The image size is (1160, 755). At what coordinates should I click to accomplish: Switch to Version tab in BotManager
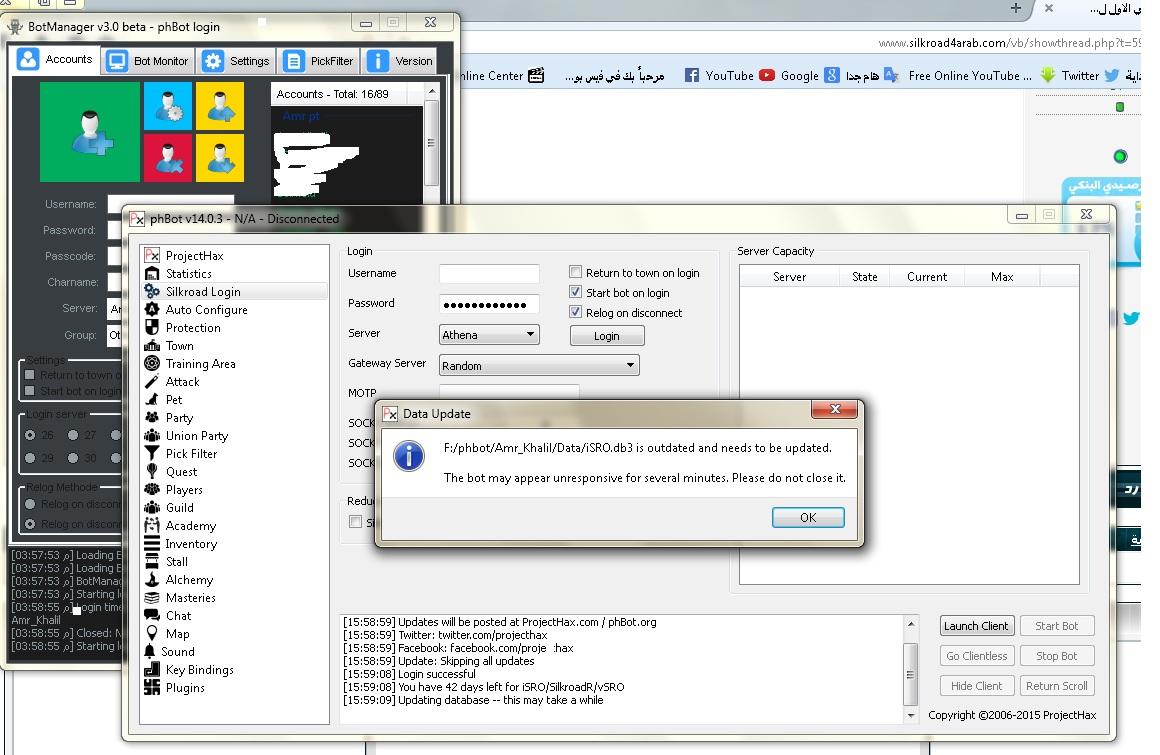point(400,61)
